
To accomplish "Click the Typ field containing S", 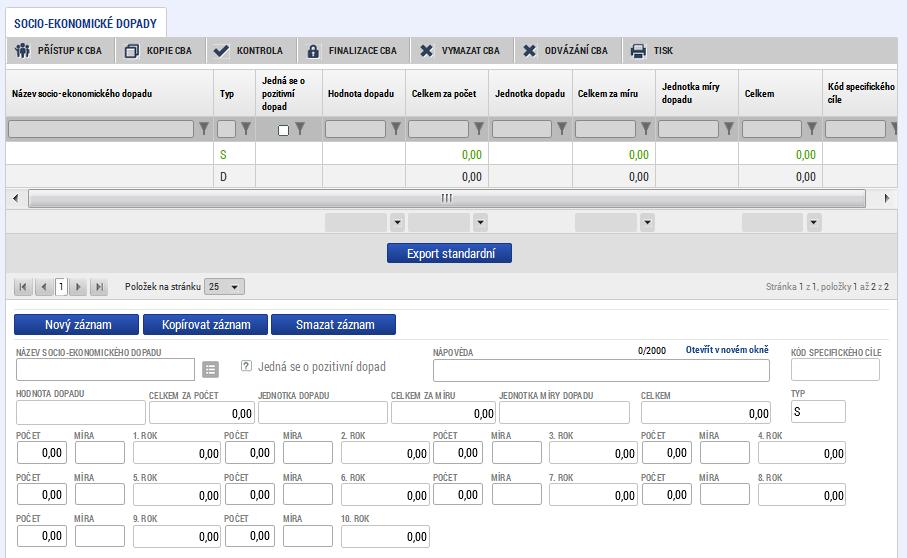I will click(x=818, y=412).
